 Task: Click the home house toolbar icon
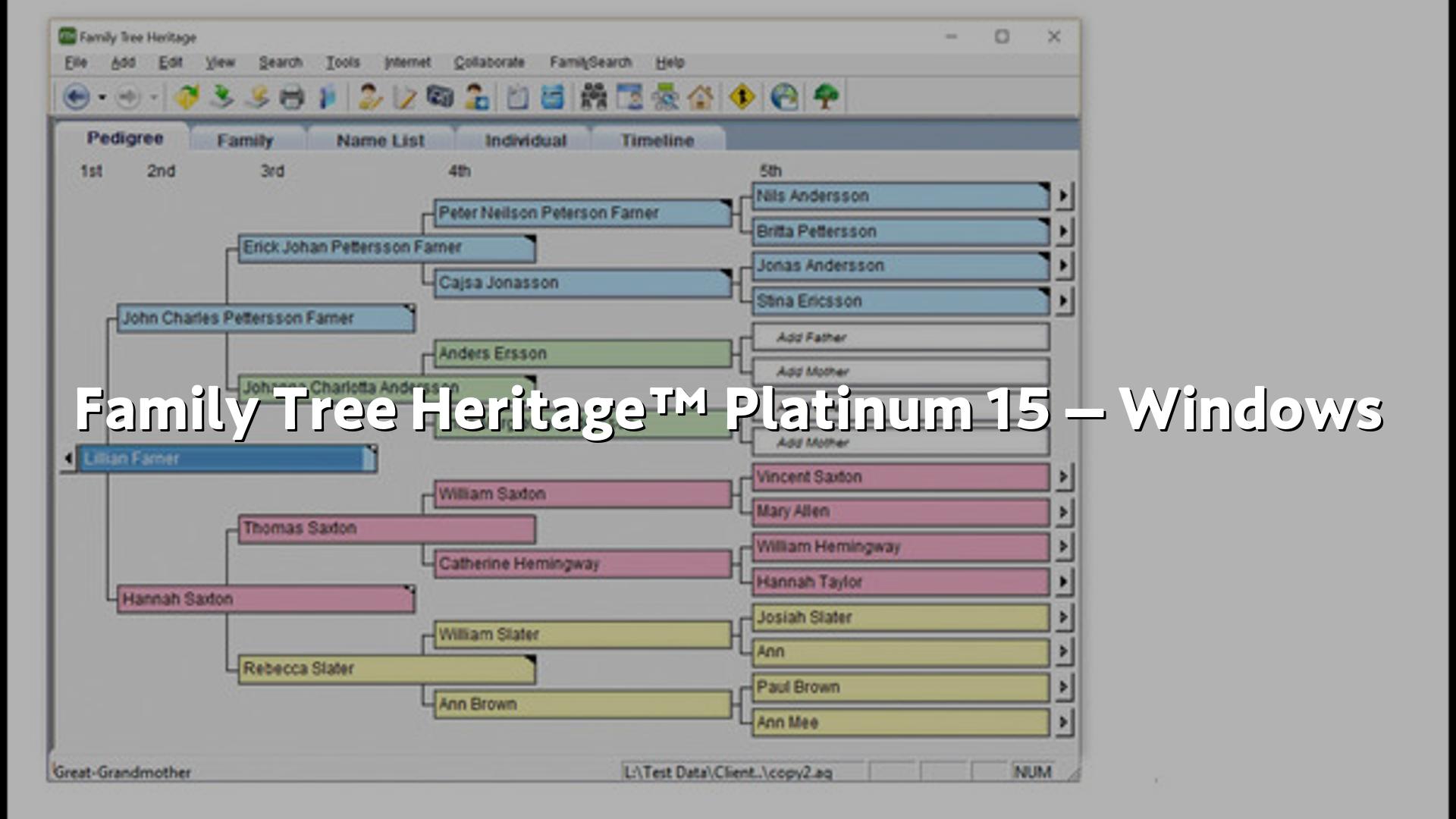point(700,97)
